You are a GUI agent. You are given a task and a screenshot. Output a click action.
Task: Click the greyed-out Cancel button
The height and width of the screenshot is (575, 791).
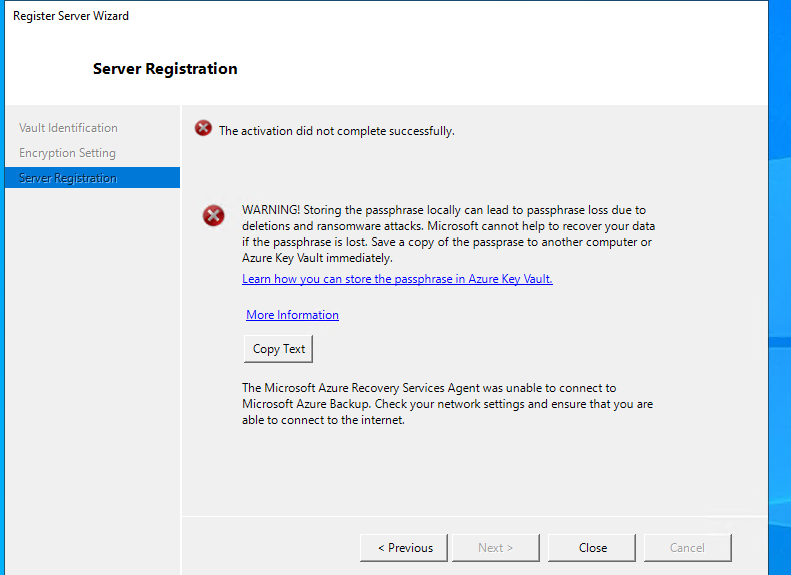pyautogui.click(x=688, y=548)
